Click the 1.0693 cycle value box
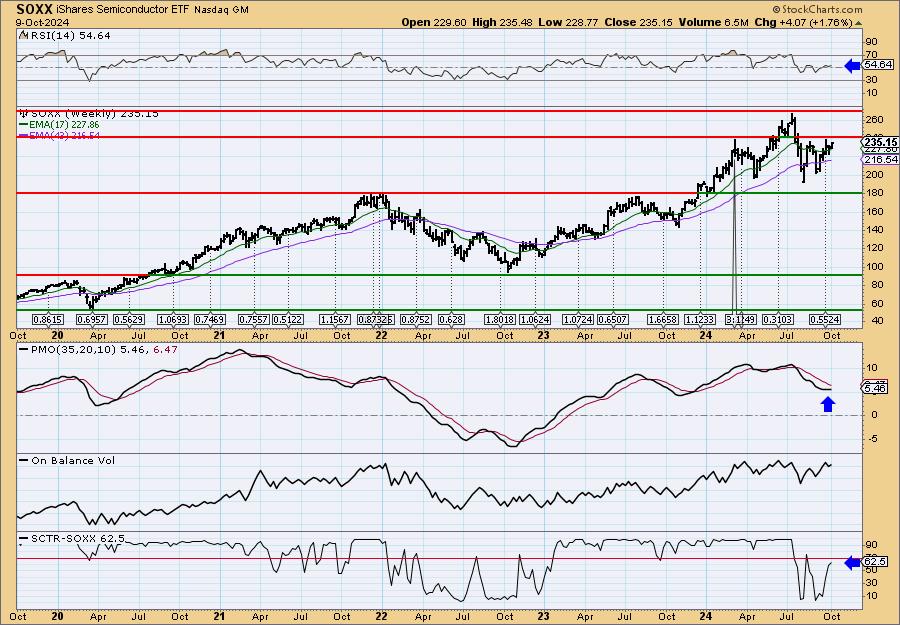 pos(173,319)
